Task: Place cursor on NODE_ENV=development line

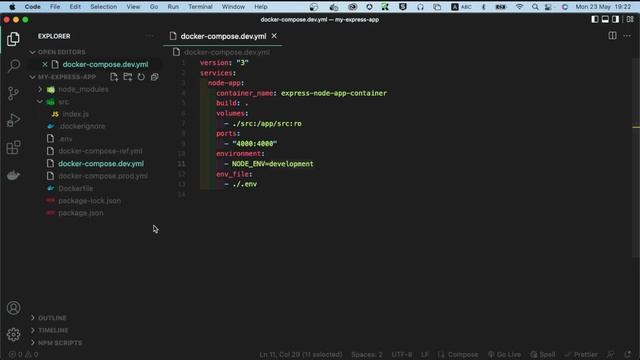Action: pyautogui.click(x=273, y=164)
